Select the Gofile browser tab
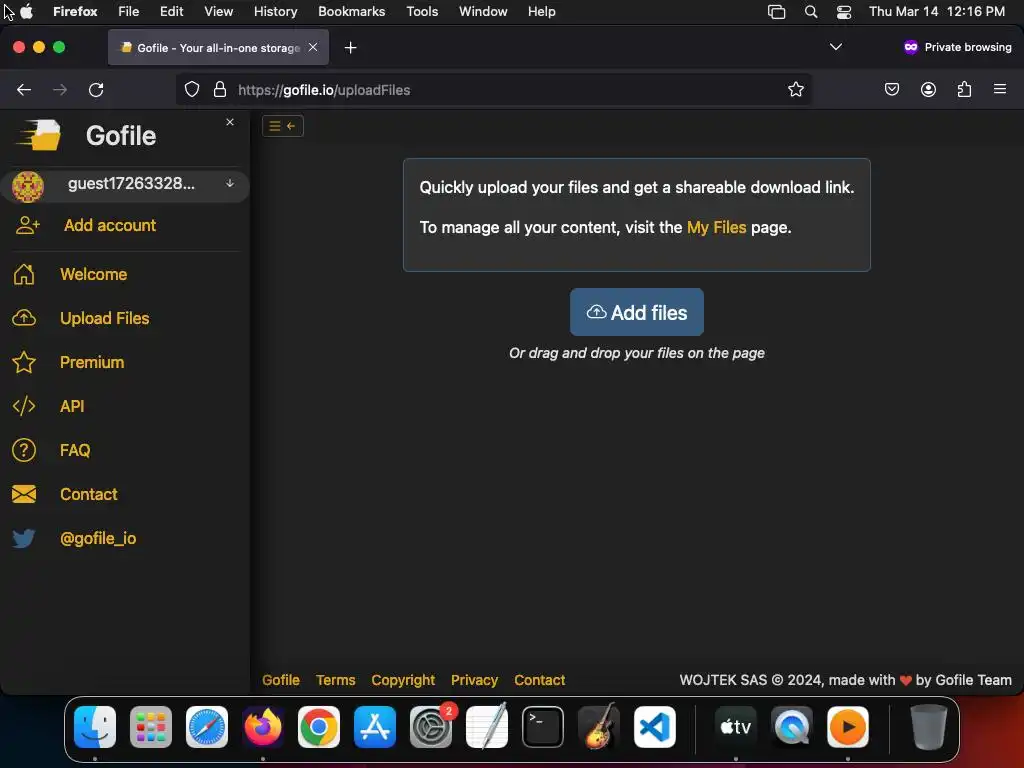The height and width of the screenshot is (768, 1024). pos(218,47)
